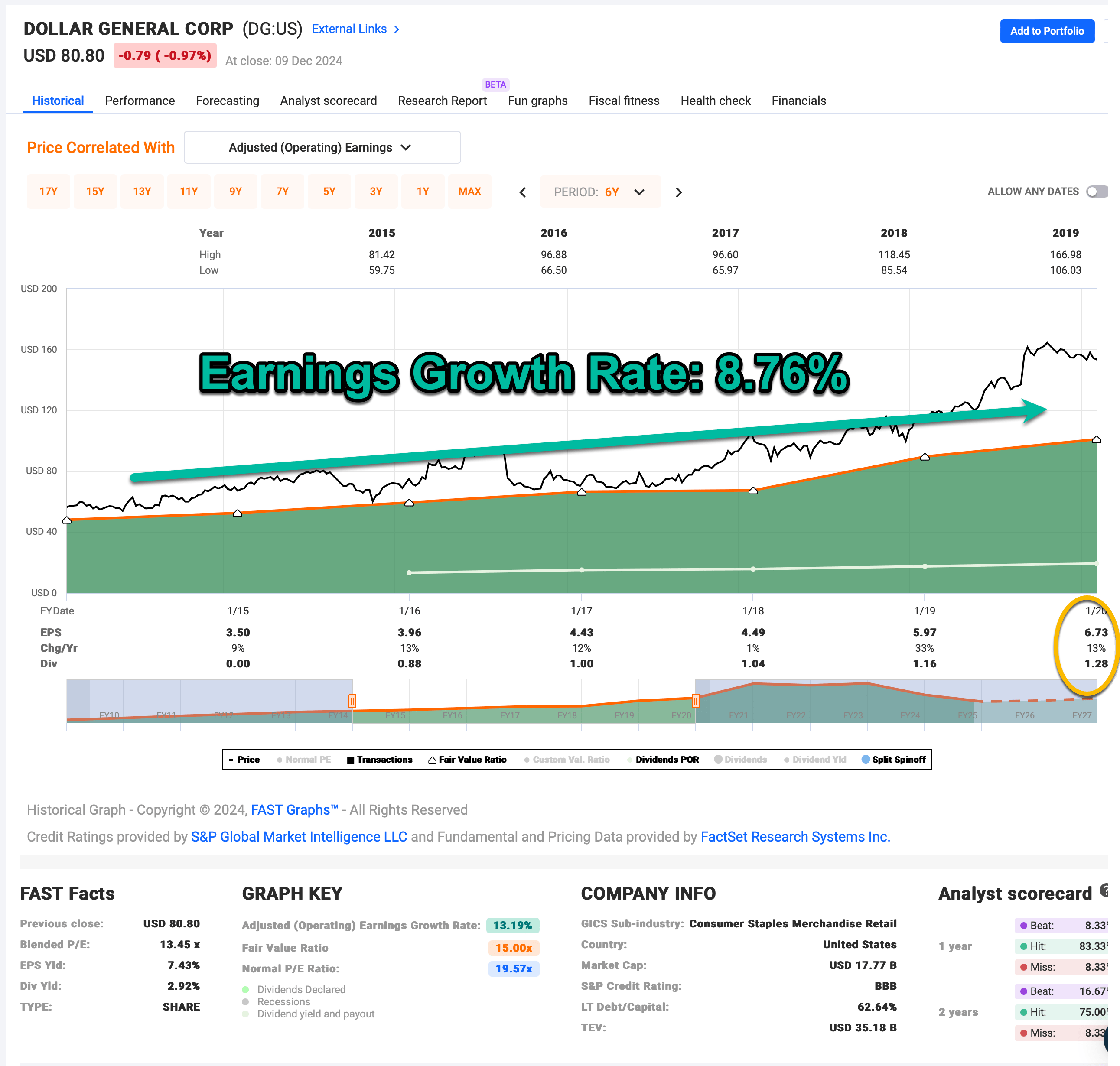Toggle the Allow Any Dates switch
This screenshot has width=1120, height=1066.
(1097, 192)
